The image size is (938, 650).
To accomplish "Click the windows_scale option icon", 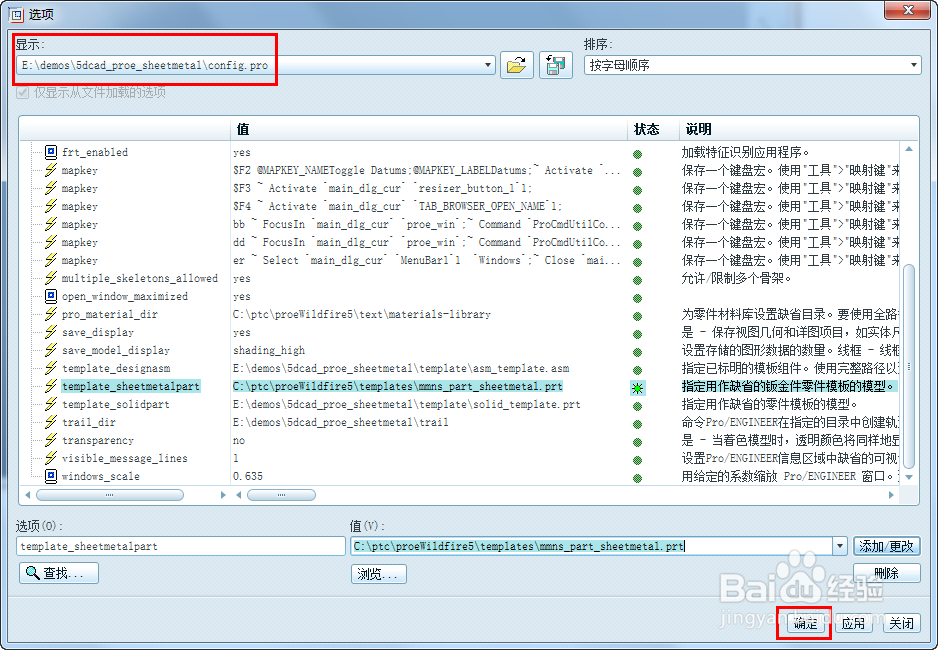I will 51,476.
